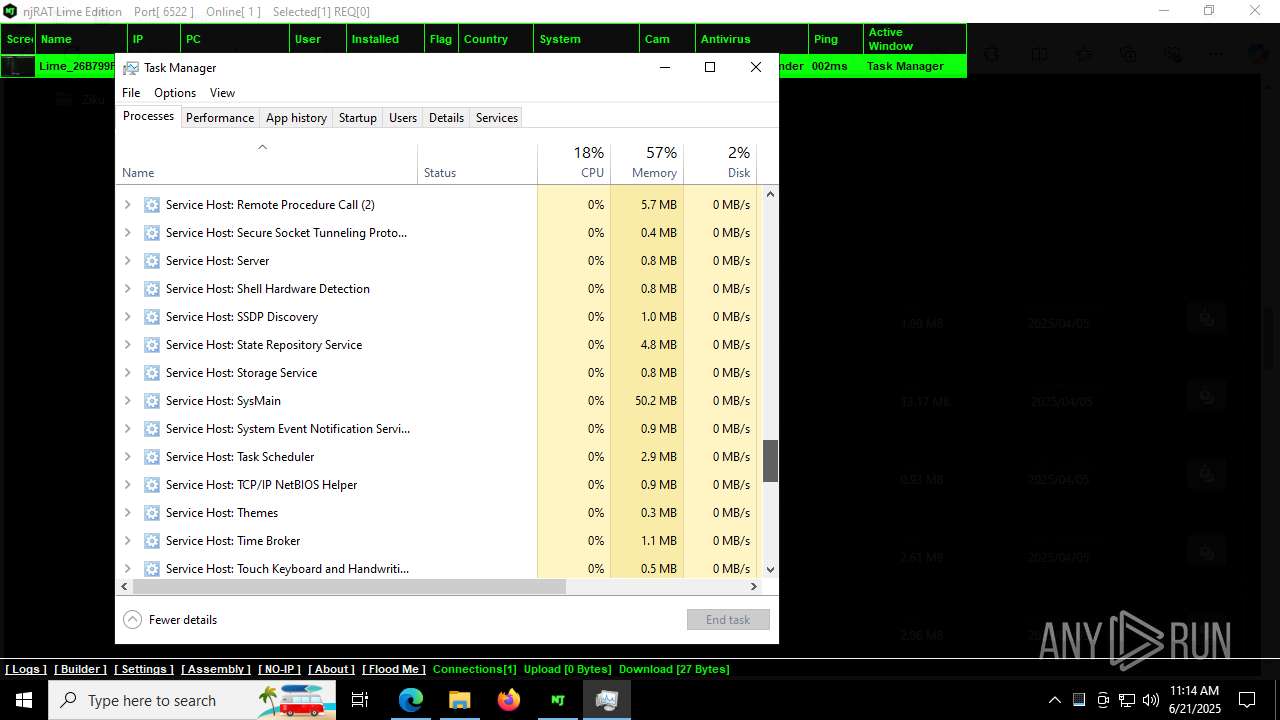
Task: Click njRAT Lime Edition title icon
Action: pos(10,11)
